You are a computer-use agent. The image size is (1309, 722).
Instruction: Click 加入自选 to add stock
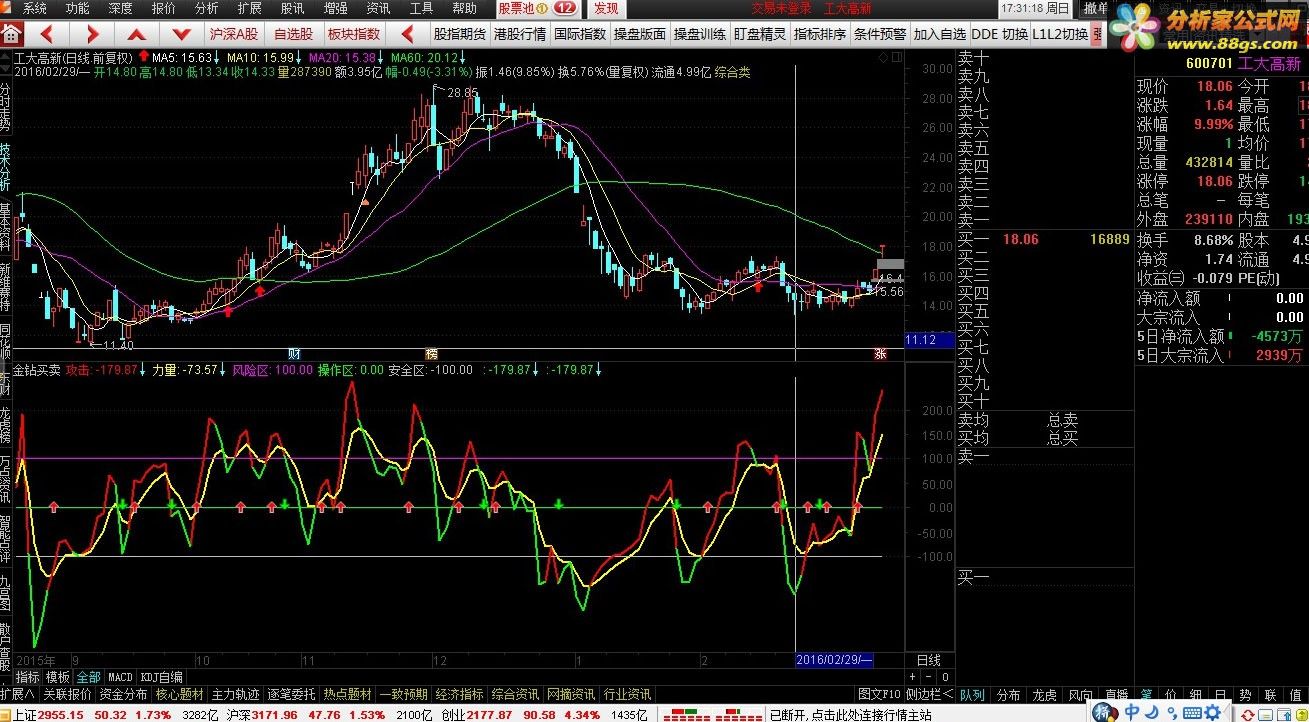[940, 34]
